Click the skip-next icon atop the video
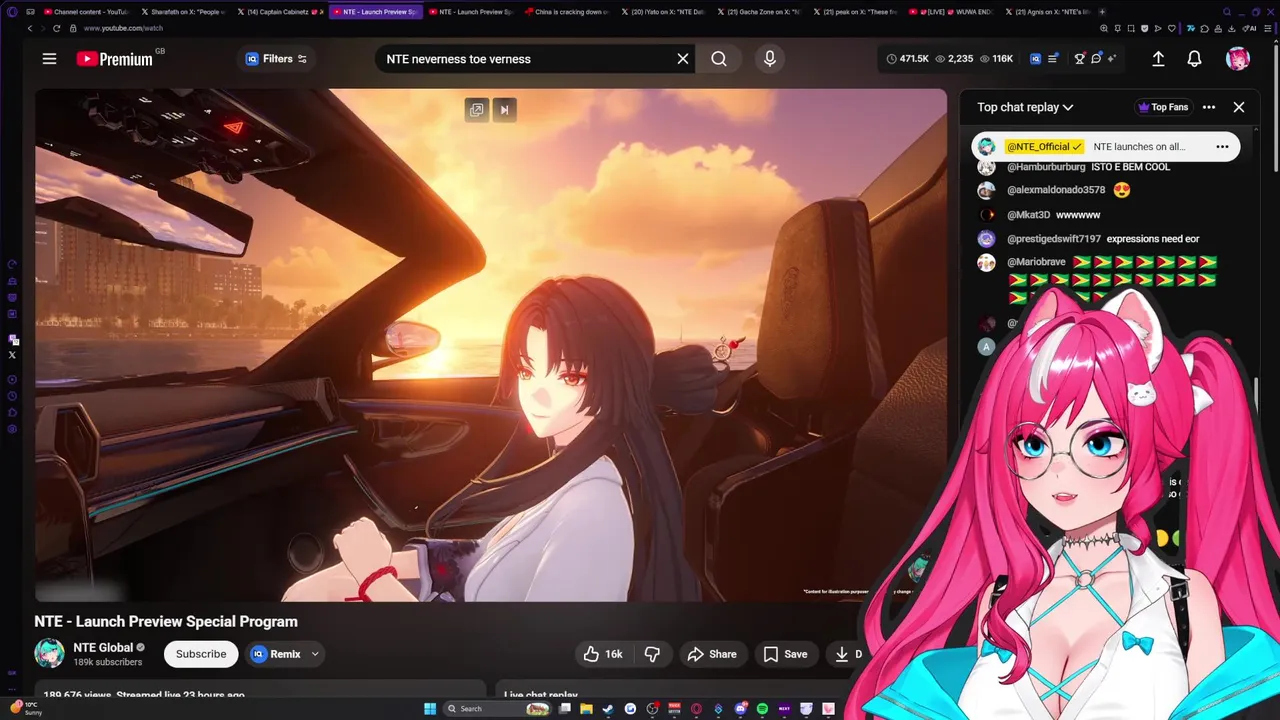 (504, 110)
